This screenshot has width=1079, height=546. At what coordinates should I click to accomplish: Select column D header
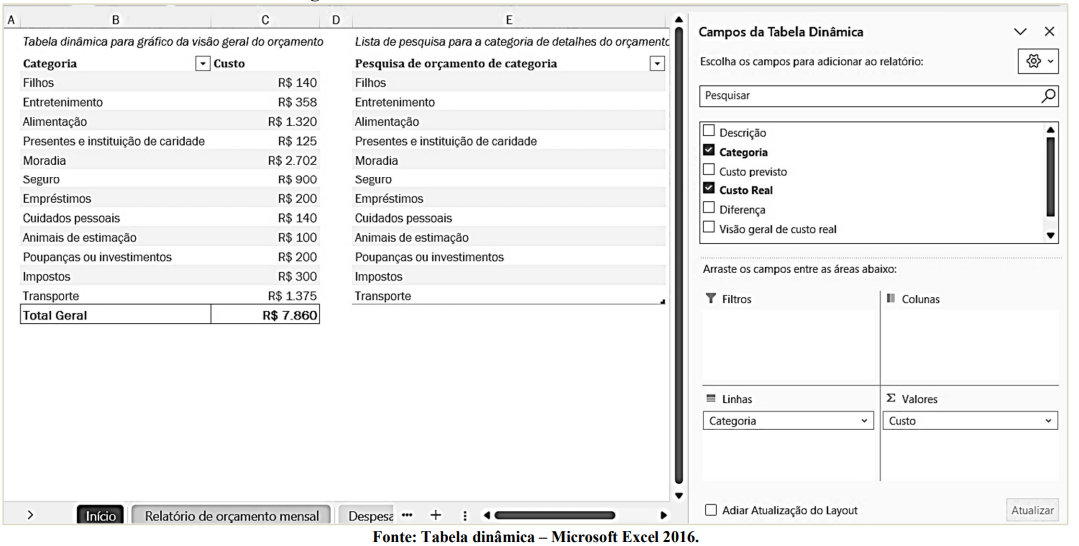point(336,20)
